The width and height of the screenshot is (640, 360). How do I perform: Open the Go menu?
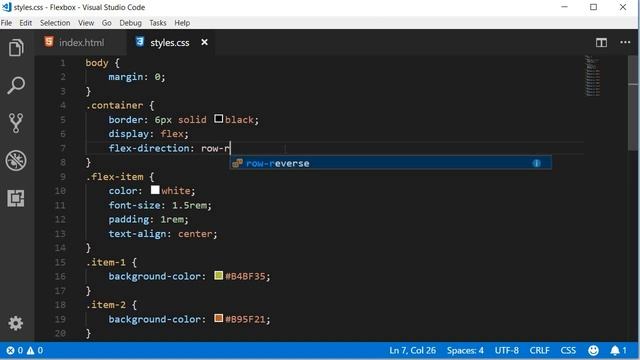click(107, 23)
